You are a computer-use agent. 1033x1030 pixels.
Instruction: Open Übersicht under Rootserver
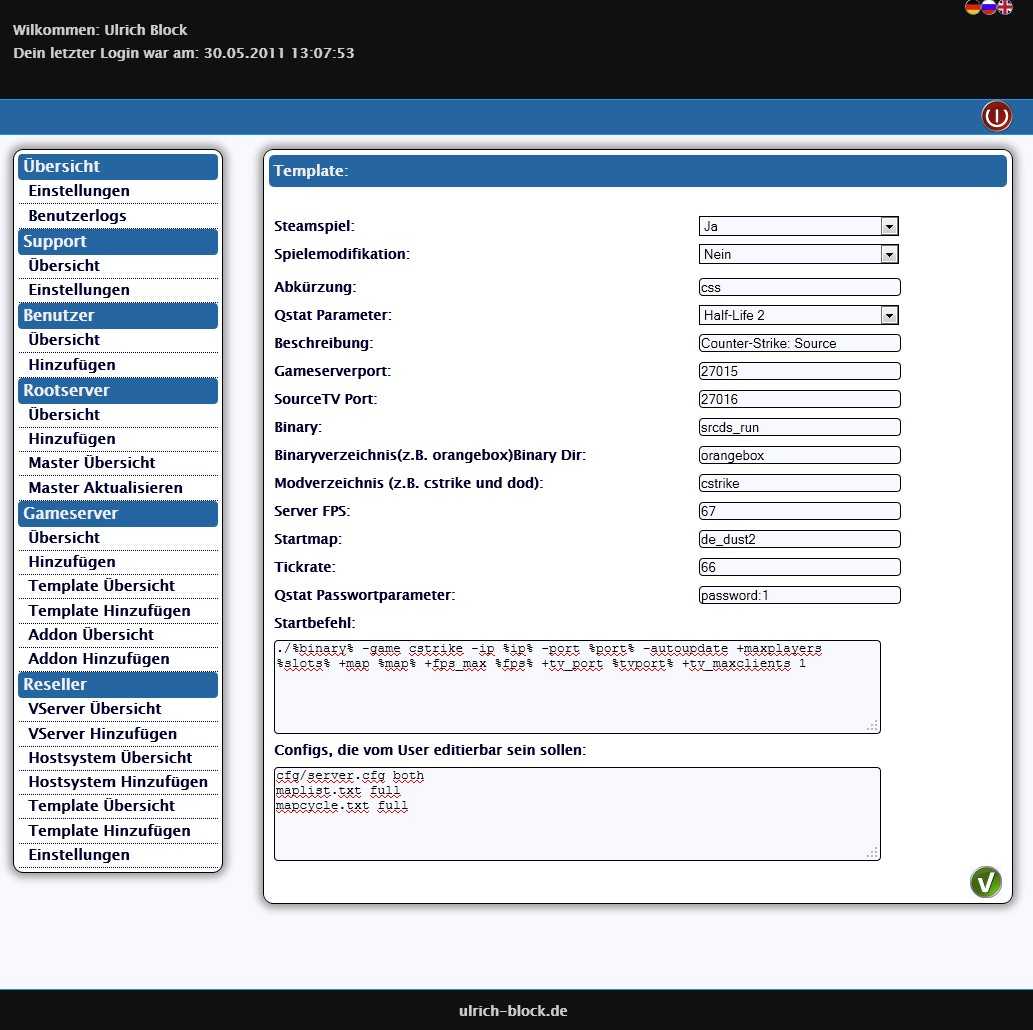coord(64,415)
